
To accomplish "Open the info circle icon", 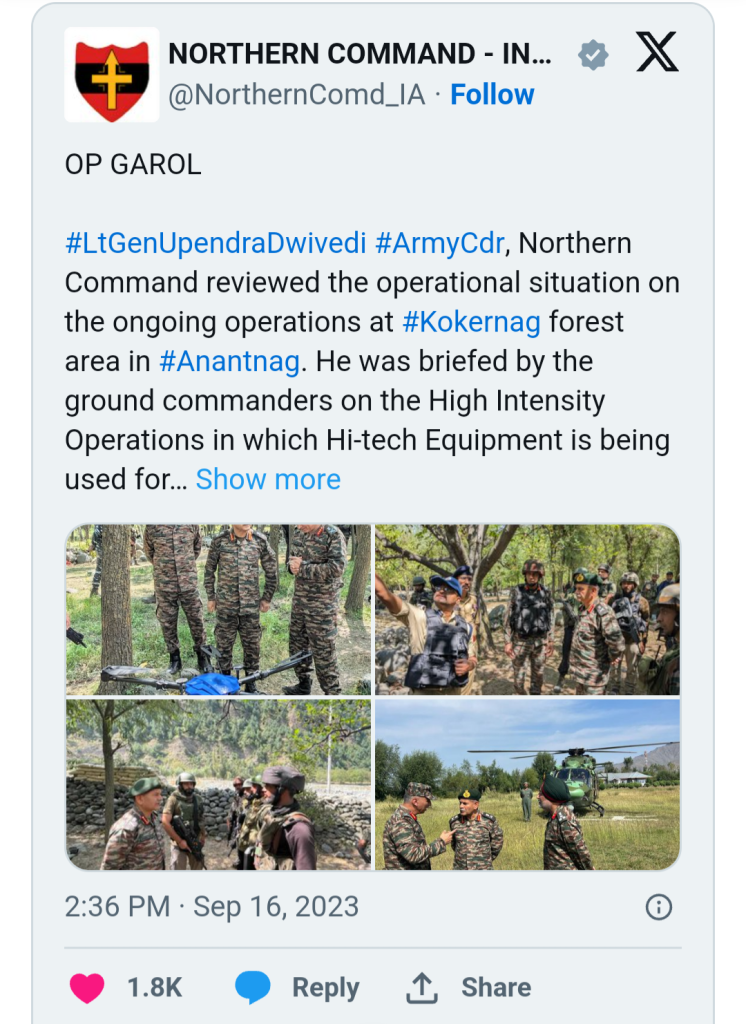I will 658,907.
